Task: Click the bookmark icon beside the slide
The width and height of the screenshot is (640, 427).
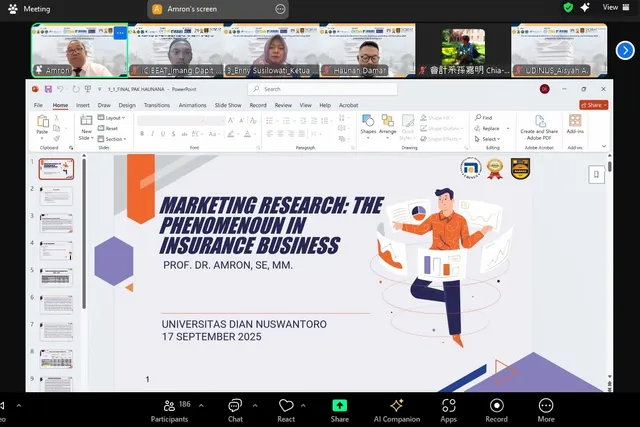Action: coord(596,175)
